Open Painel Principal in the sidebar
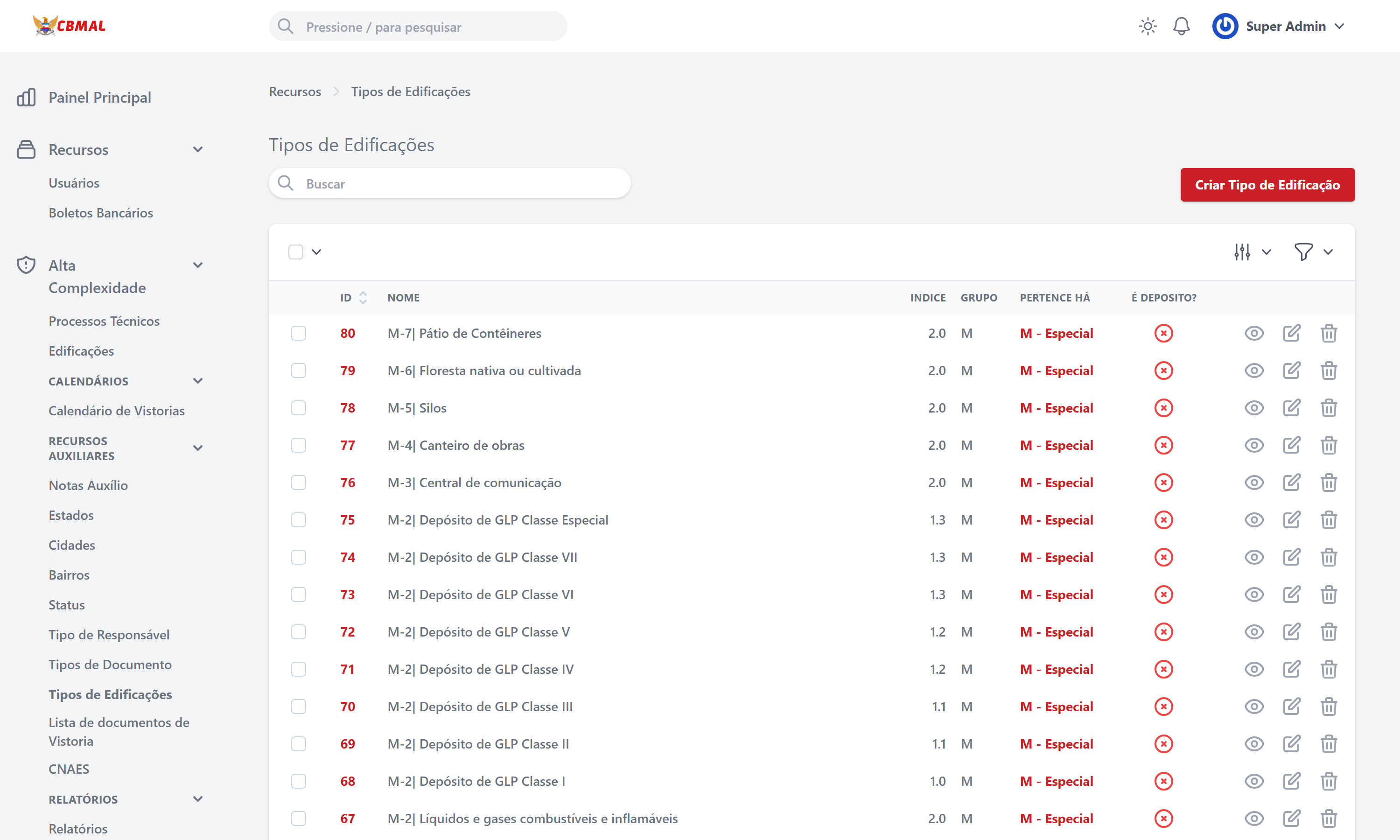Viewport: 1400px width, 840px height. tap(99, 98)
